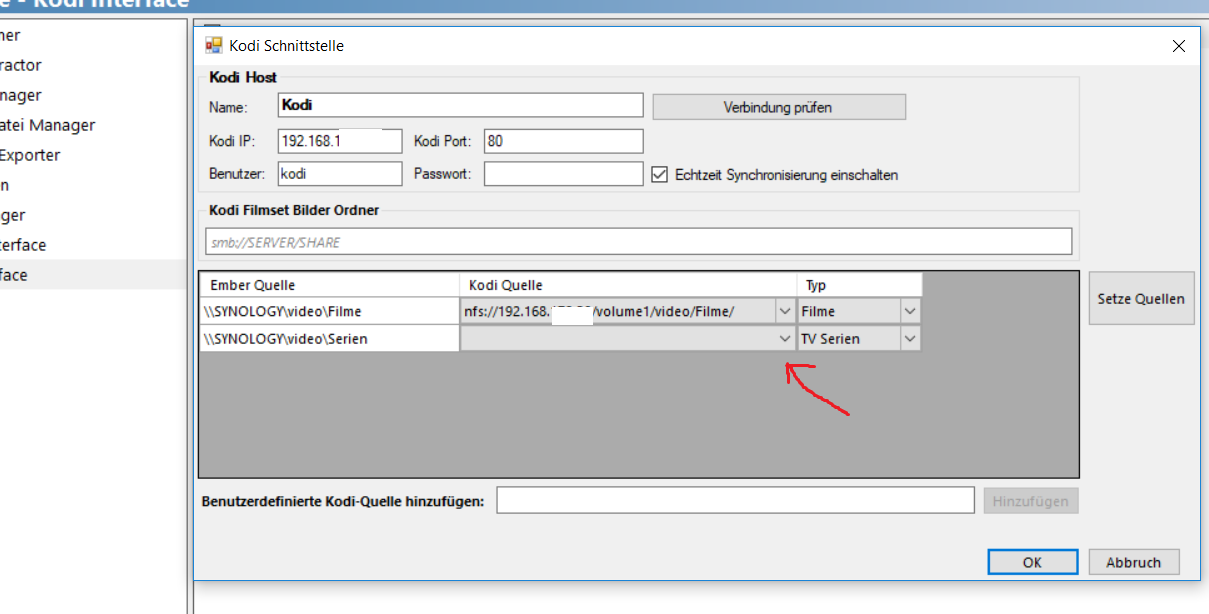This screenshot has height=614, width=1209.
Task: Click the Kodi Quelle column header
Action: [628, 285]
